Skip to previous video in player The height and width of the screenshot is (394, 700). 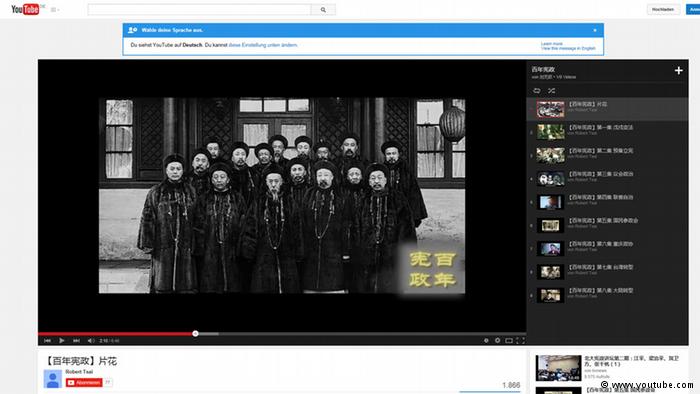pyautogui.click(x=47, y=340)
